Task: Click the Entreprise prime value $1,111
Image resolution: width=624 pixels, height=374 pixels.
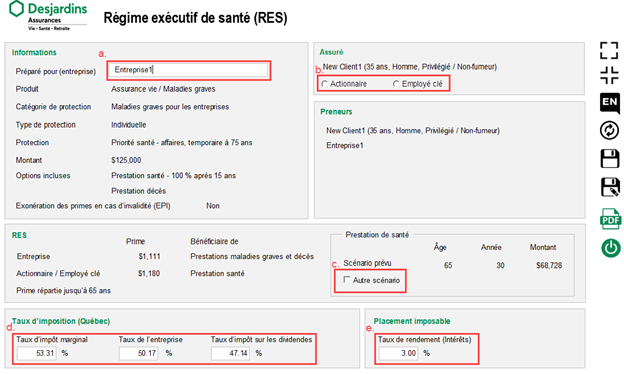Action: point(149,257)
